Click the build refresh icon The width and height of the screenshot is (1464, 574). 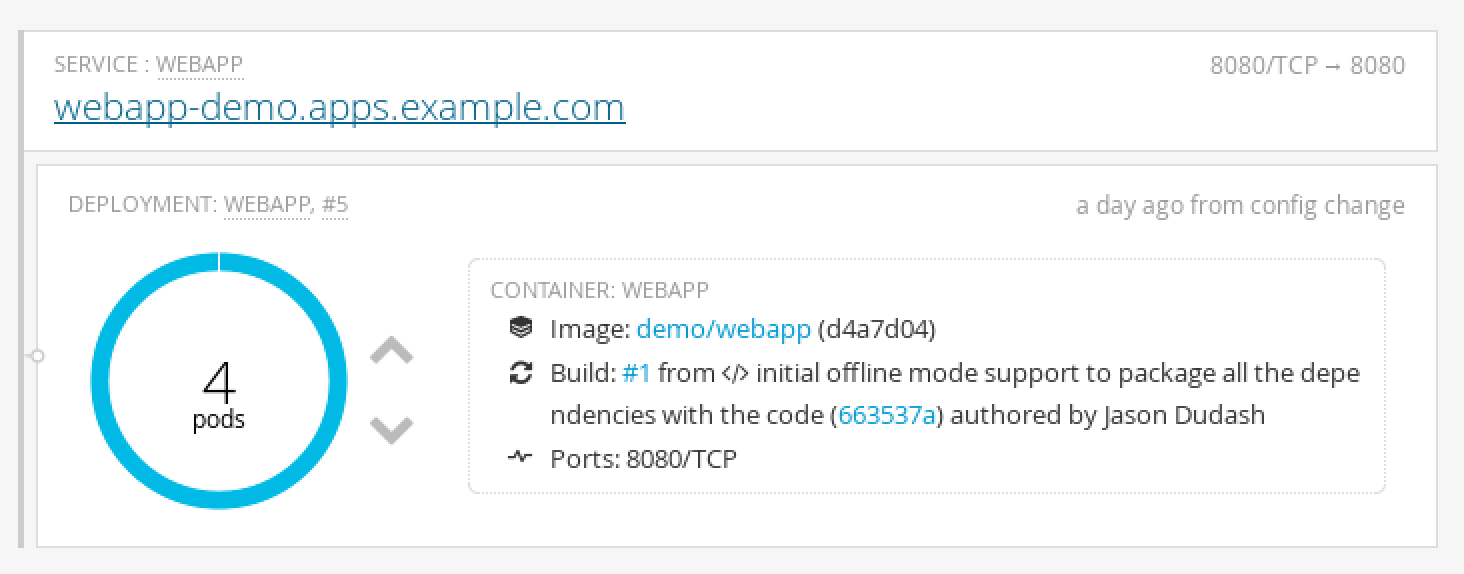[x=520, y=373]
